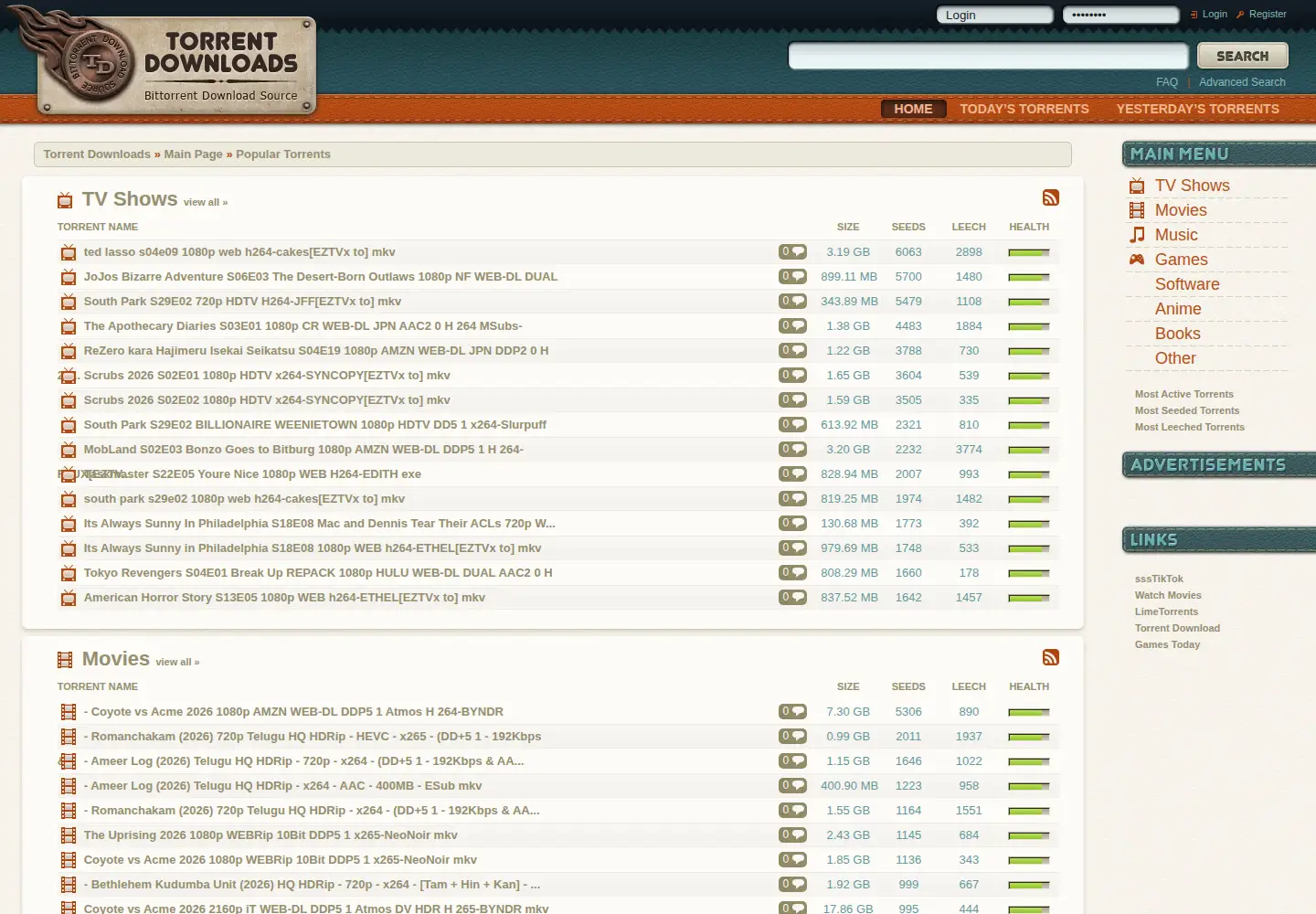Open Most Seeded Torrents link
The image size is (1316, 914).
[x=1187, y=410]
